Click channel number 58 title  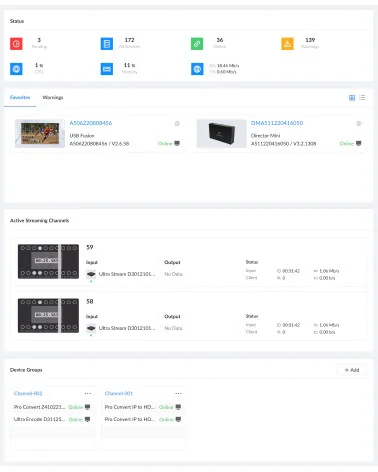coord(90,301)
